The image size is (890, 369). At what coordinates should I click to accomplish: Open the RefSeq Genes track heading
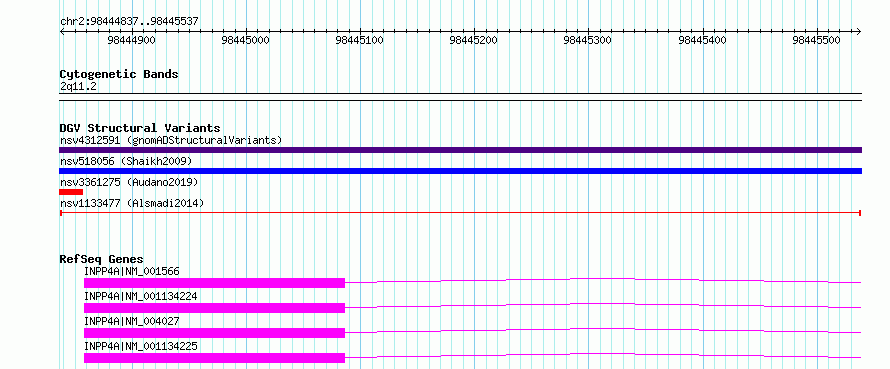102,259
